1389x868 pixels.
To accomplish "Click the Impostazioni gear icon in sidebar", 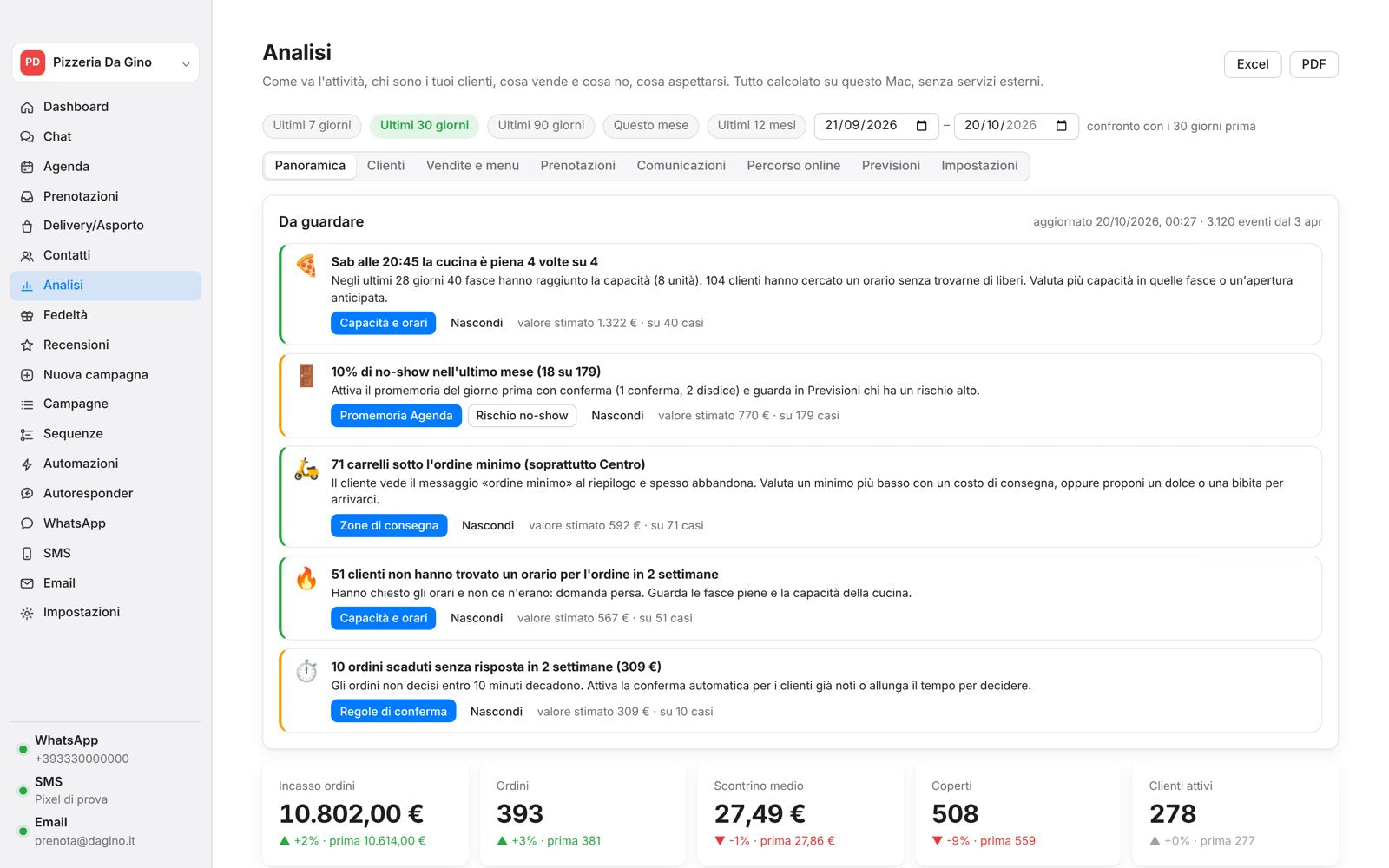I will click(27, 613).
